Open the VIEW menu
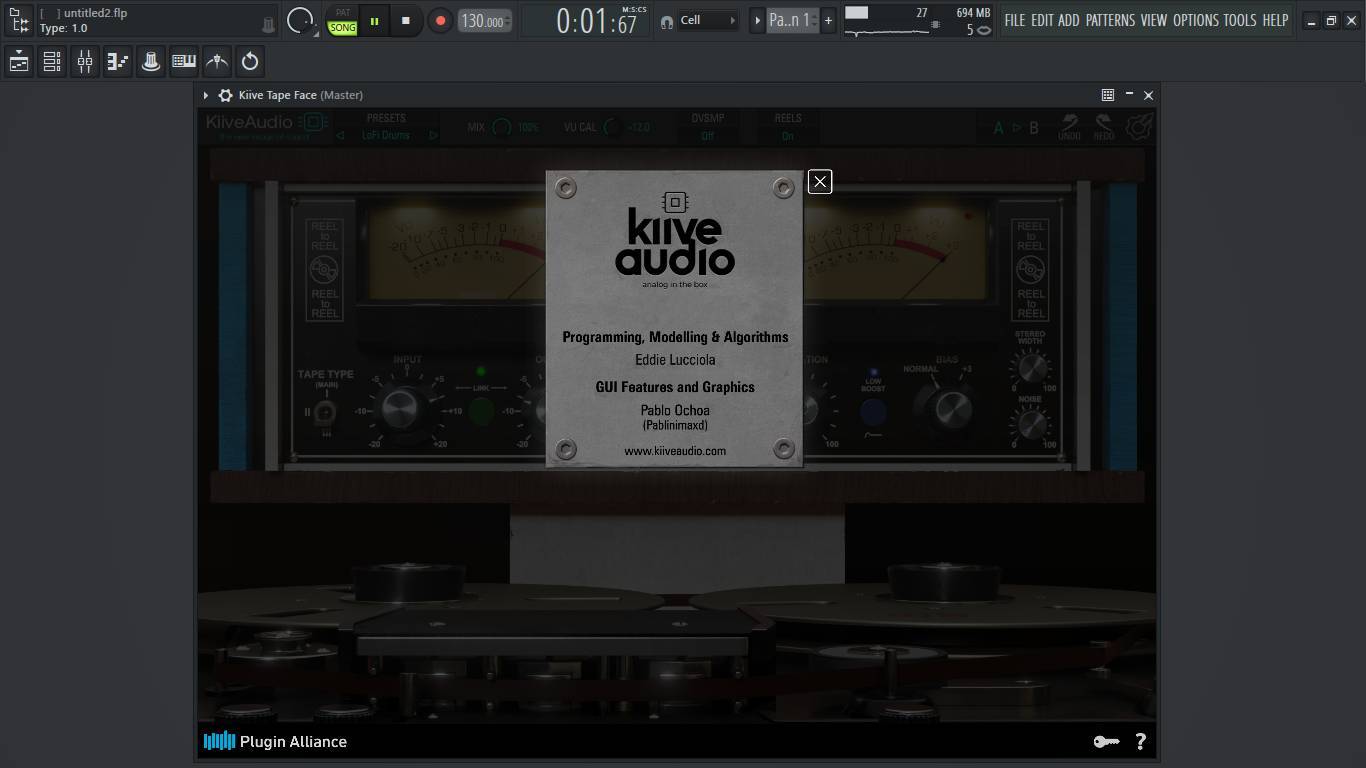 (x=1154, y=20)
